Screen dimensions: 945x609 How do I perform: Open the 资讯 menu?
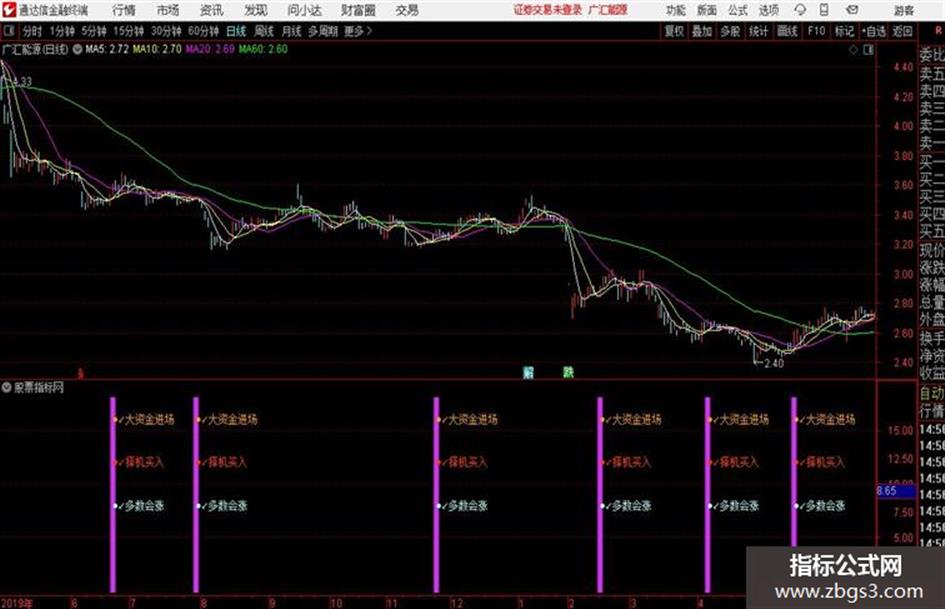pos(212,10)
